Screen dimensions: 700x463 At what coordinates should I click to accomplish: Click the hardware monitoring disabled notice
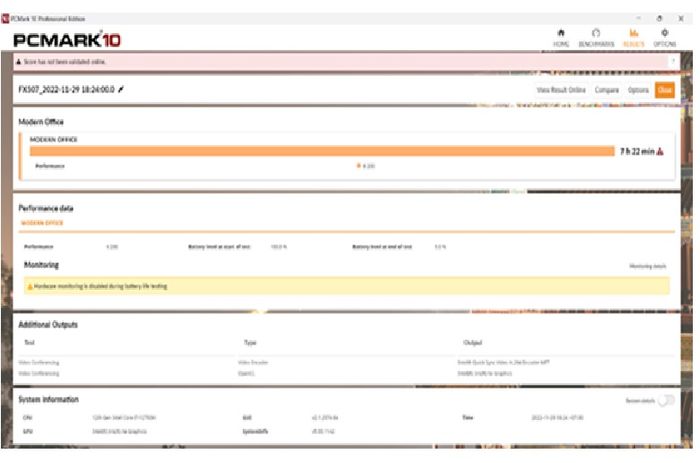(x=346, y=286)
